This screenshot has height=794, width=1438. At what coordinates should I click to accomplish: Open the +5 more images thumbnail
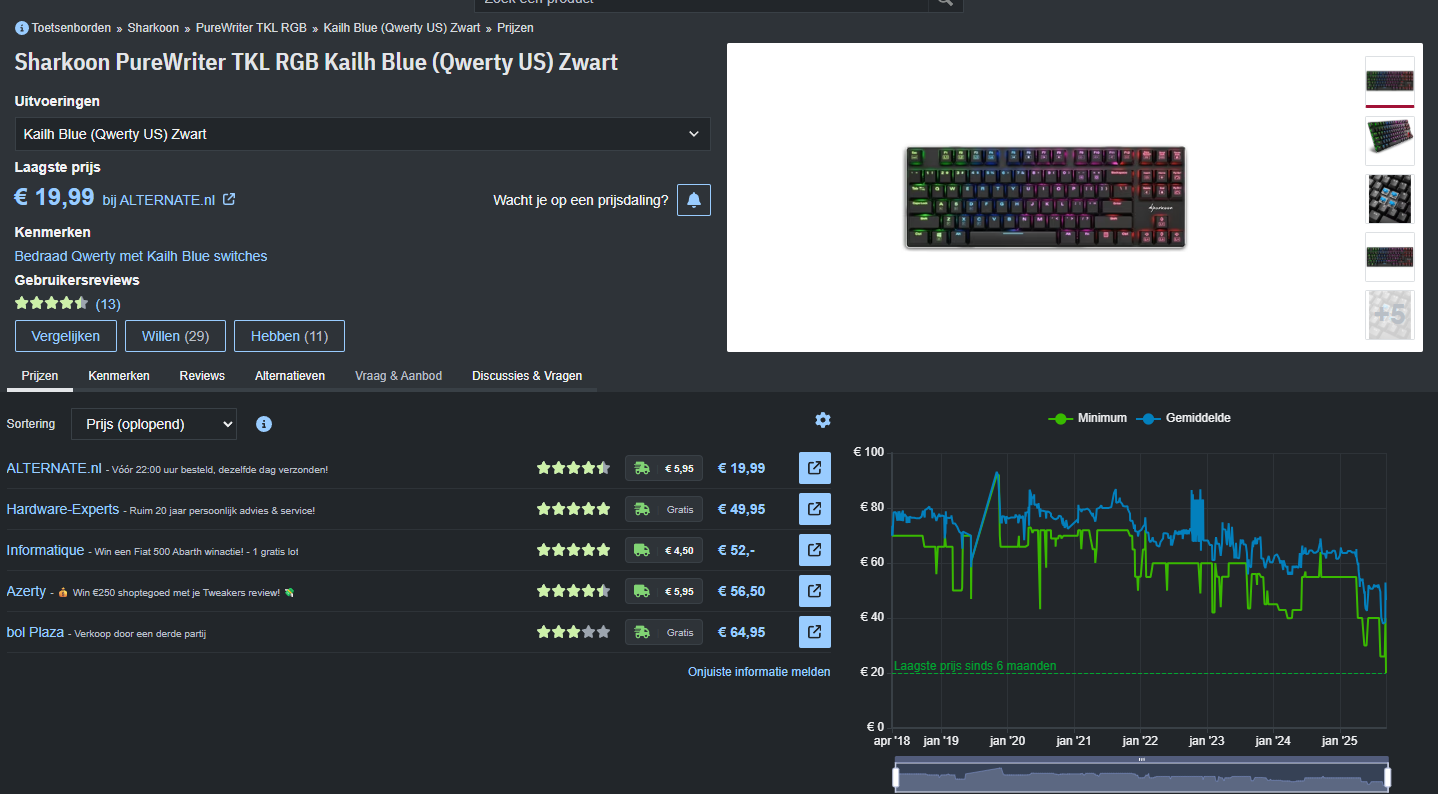[1390, 315]
